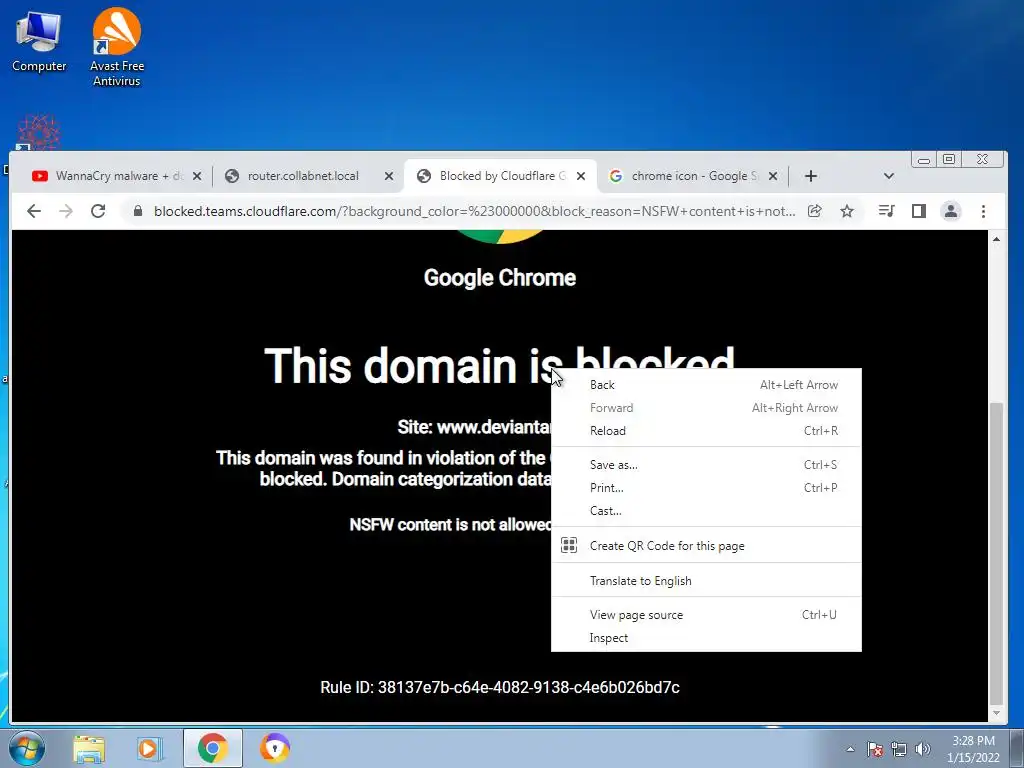Click the QR code icon in menu
Image resolution: width=1024 pixels, height=768 pixels.
[569, 545]
